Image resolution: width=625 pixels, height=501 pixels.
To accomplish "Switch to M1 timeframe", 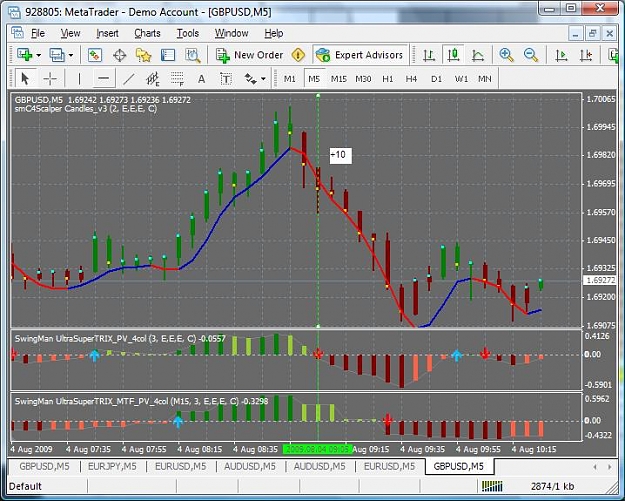I will pos(290,79).
